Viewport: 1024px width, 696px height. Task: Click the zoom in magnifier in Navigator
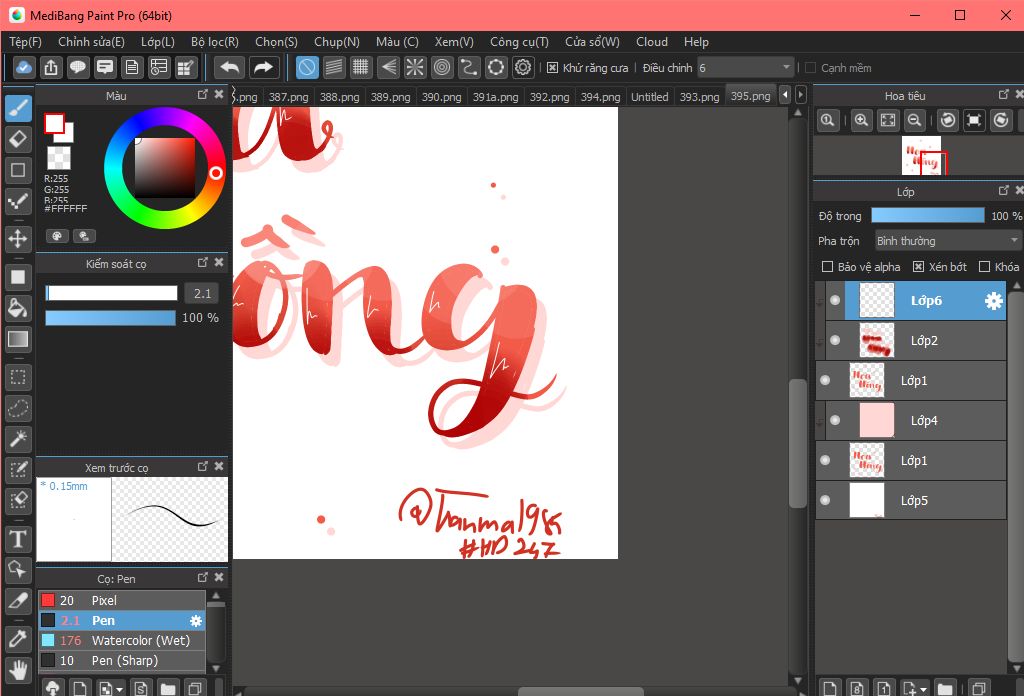(x=861, y=120)
